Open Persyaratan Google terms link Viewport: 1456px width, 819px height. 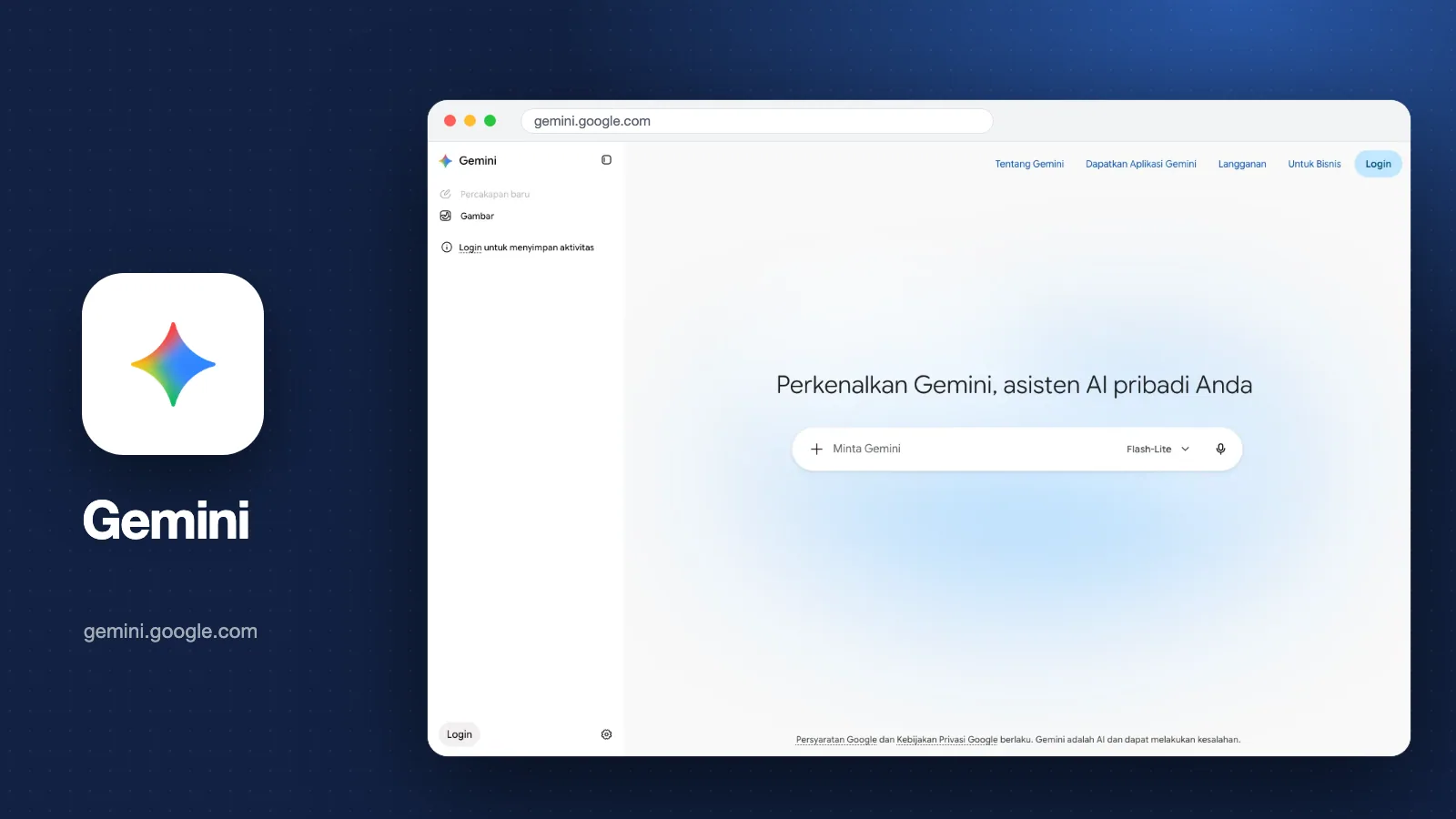click(836, 740)
